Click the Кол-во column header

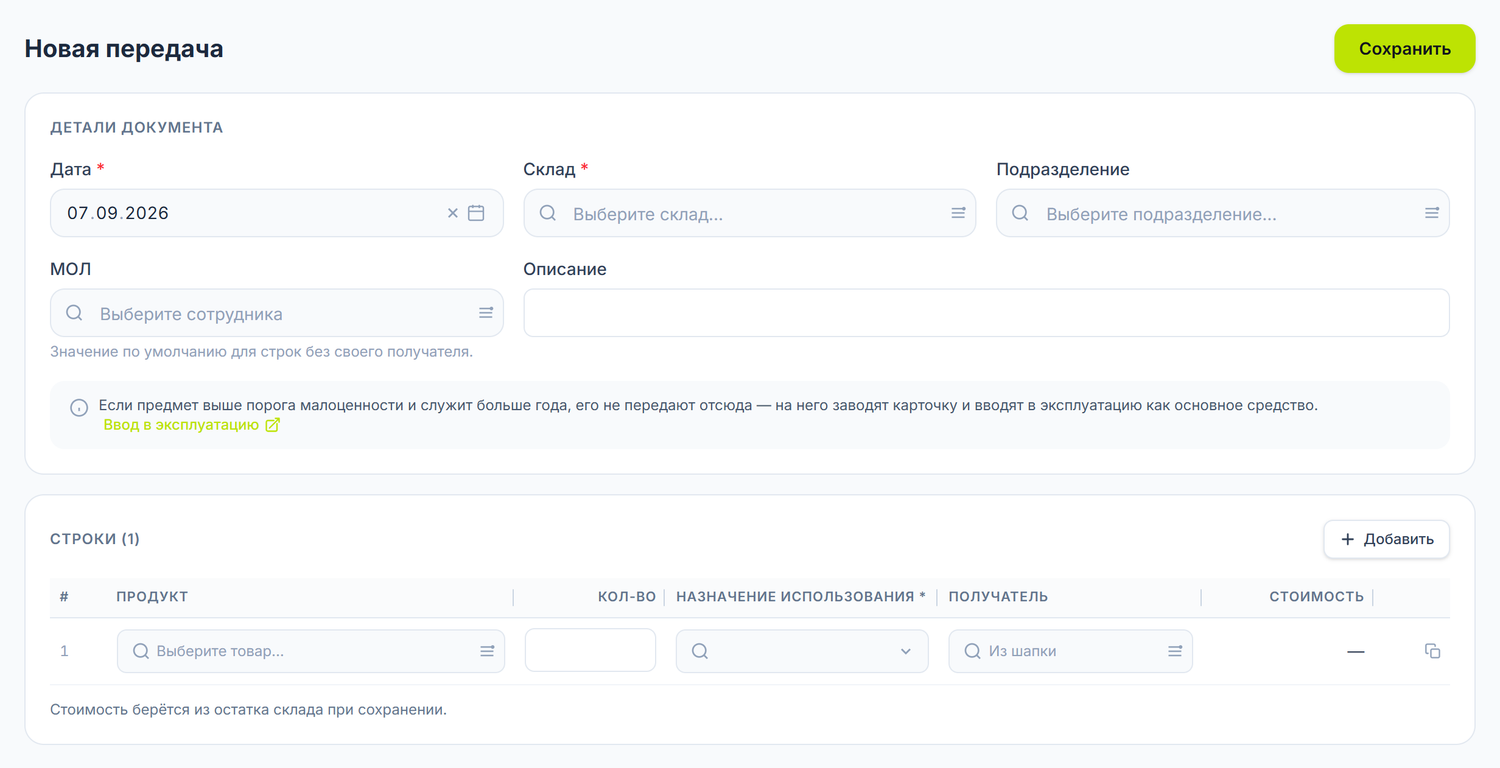627,597
